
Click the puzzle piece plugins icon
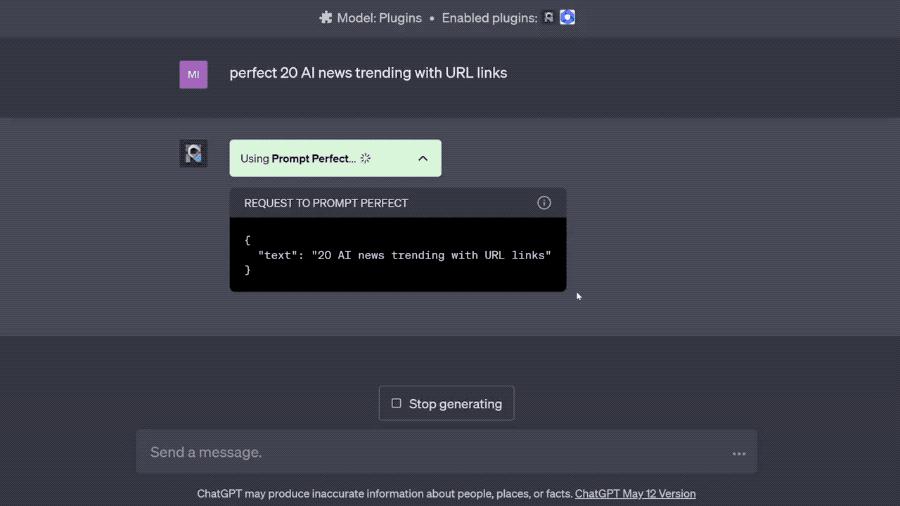pos(326,17)
